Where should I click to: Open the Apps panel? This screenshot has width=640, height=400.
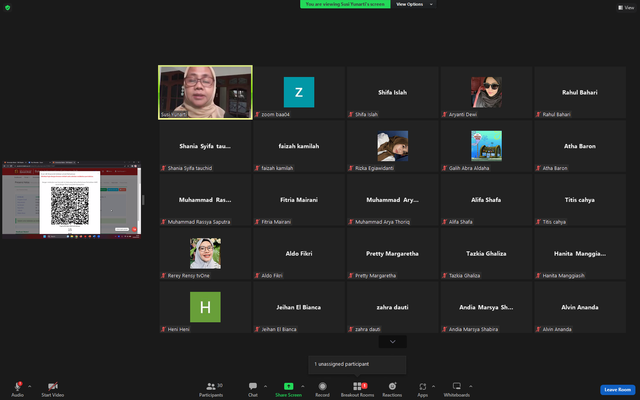tap(422, 389)
